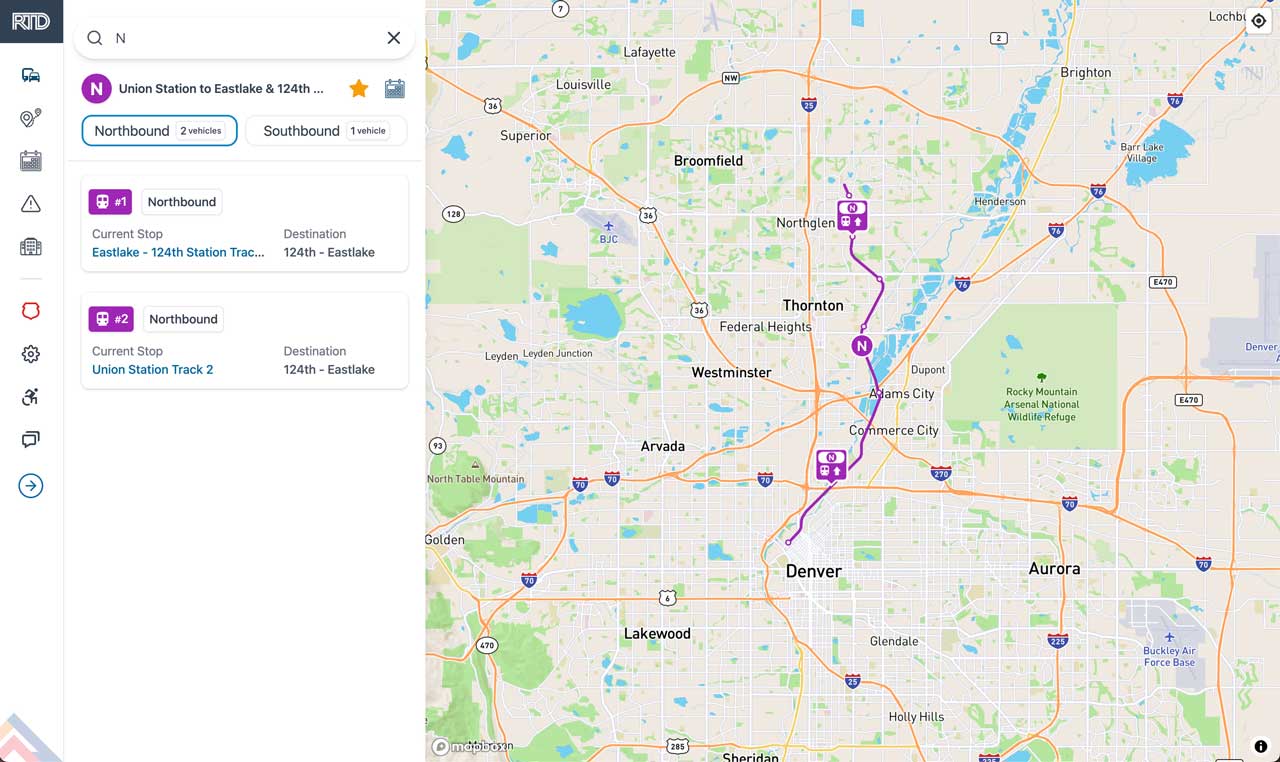This screenshot has height=762, width=1280.
Task: Click the Aurora label on the map
Action: (1054, 568)
